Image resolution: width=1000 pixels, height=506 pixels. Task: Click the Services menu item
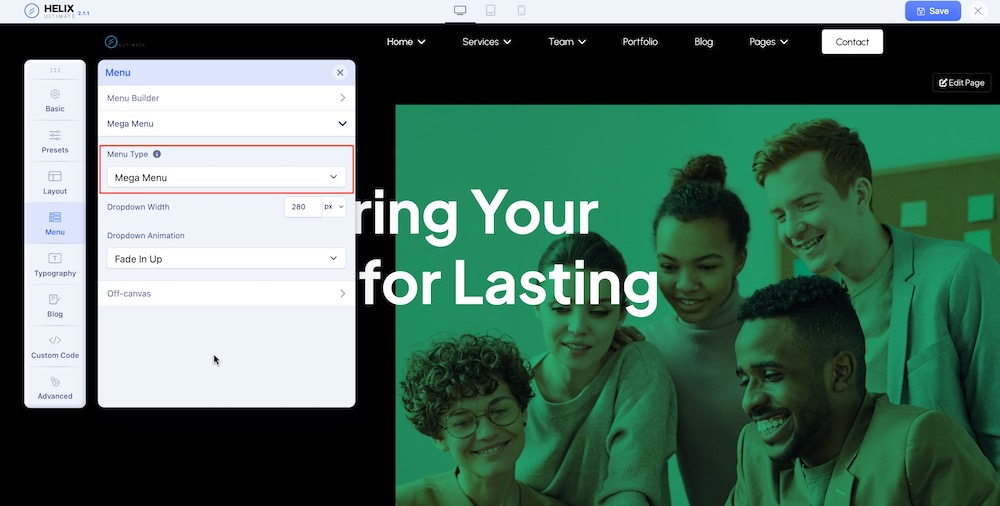pyautogui.click(x=486, y=42)
